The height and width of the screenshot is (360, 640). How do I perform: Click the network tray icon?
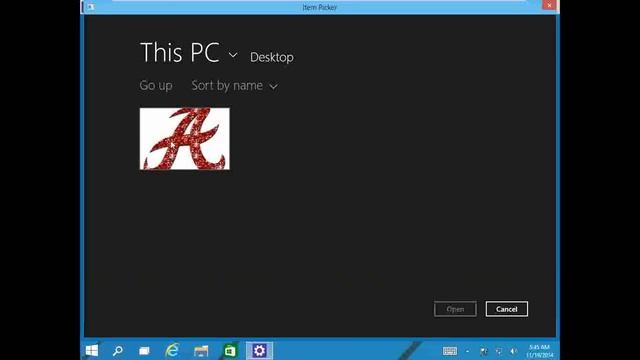499,351
